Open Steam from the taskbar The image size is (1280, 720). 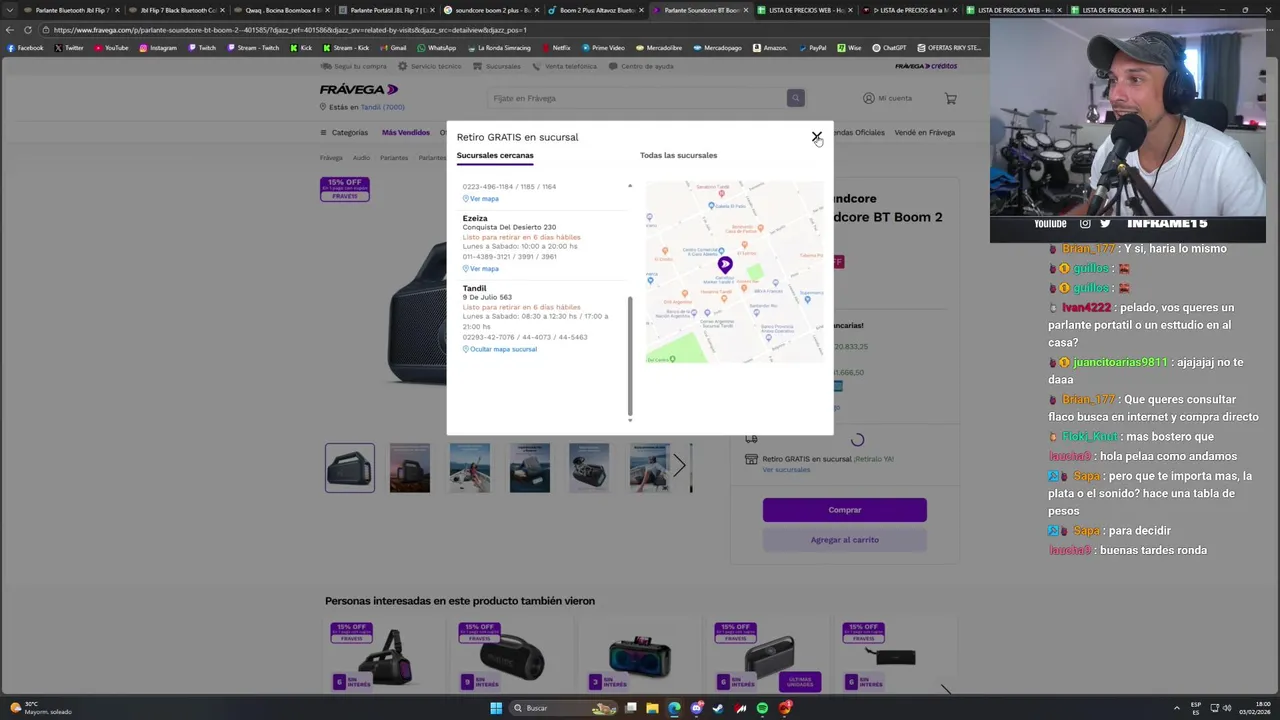(x=718, y=708)
